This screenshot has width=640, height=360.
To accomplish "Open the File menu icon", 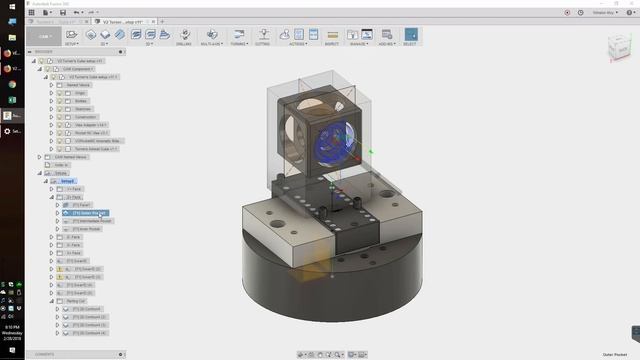I will tap(47, 13).
